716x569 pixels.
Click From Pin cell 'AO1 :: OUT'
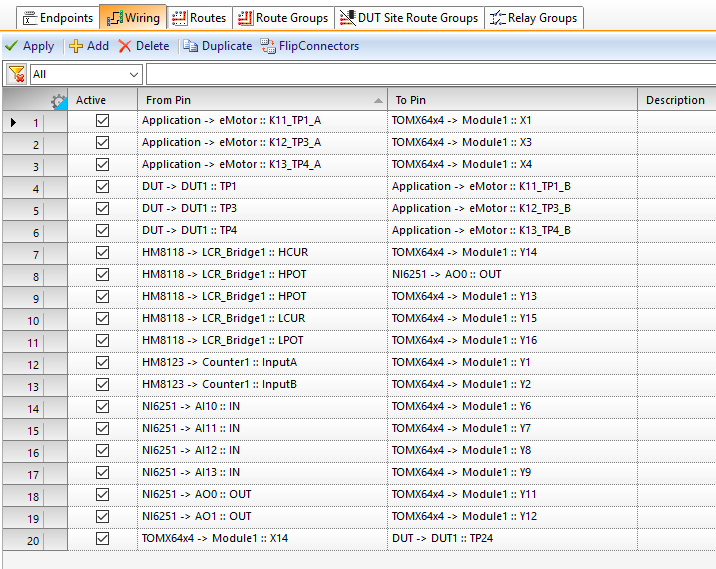click(262, 516)
